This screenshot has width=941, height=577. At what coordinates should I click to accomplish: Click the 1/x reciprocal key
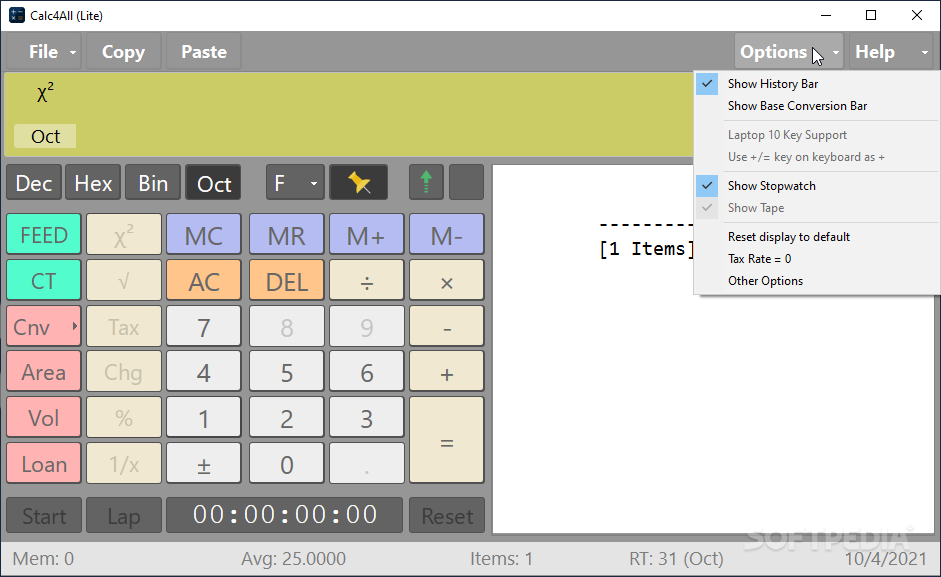point(124,464)
